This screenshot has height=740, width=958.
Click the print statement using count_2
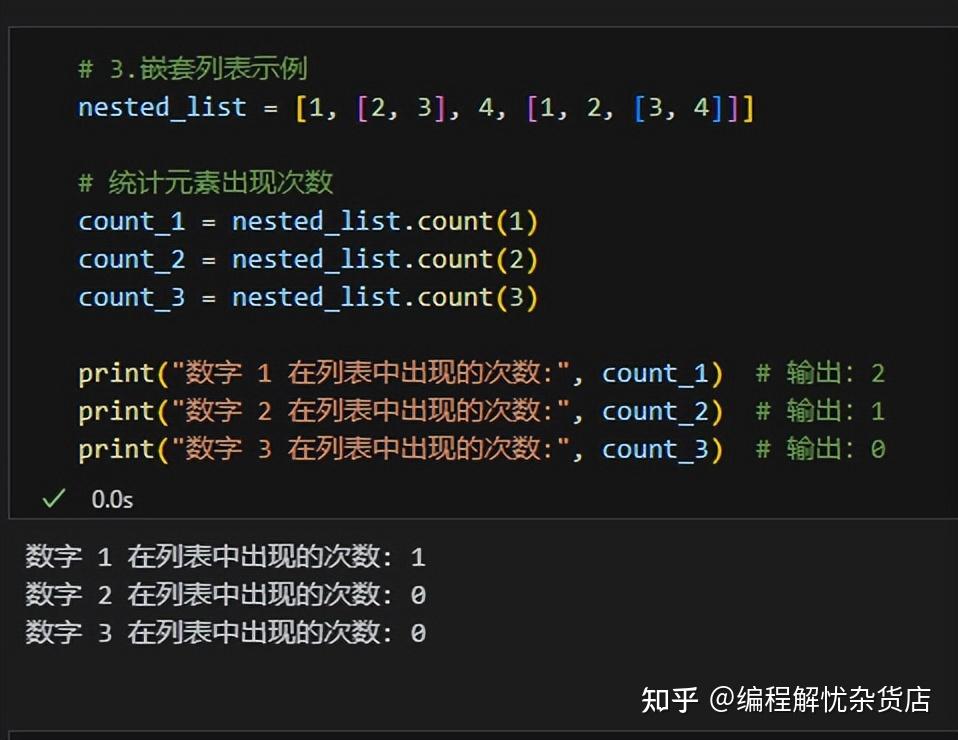[x=401, y=411]
